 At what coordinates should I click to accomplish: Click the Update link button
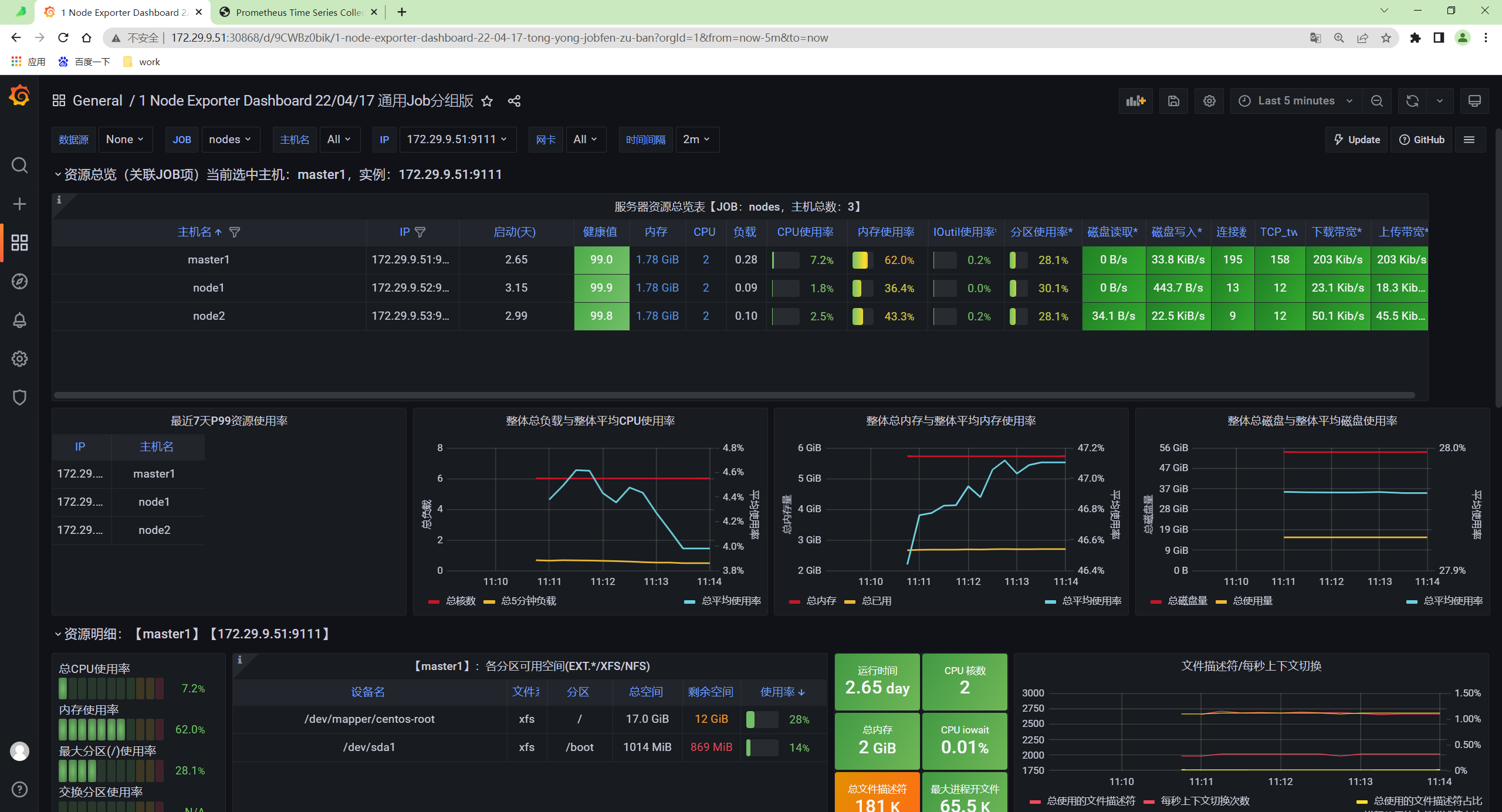[x=1356, y=140]
